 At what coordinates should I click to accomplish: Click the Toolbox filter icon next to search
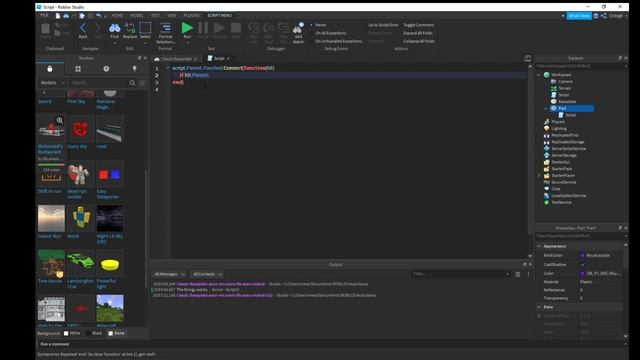tap(142, 83)
